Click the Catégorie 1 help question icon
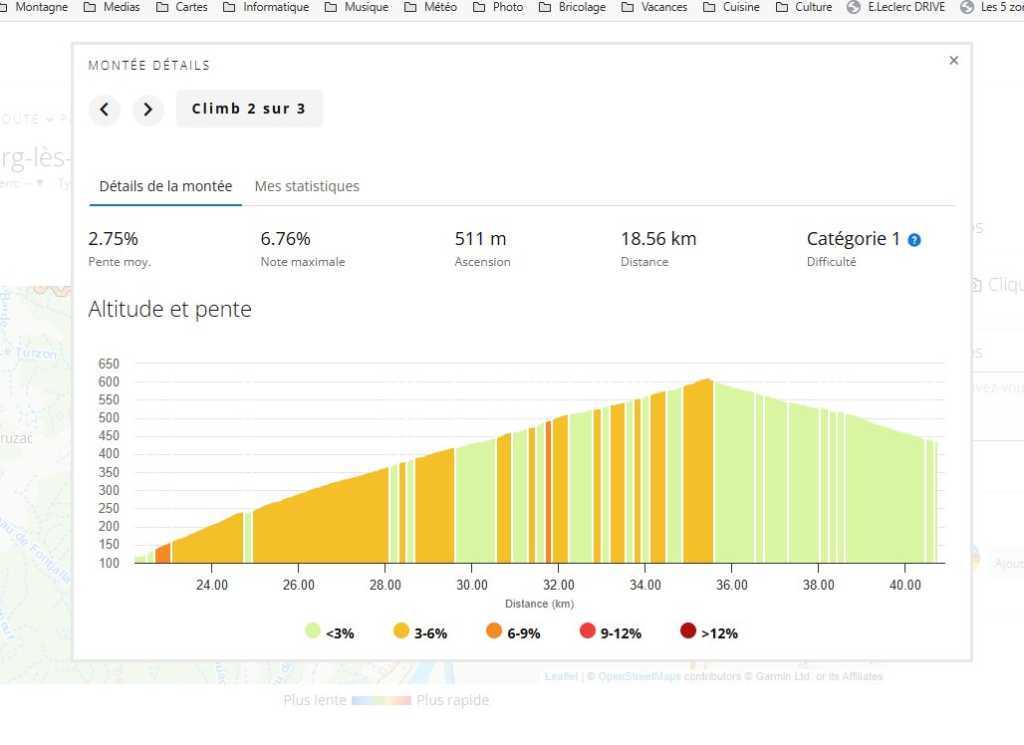The width and height of the screenshot is (1024, 745). point(914,240)
